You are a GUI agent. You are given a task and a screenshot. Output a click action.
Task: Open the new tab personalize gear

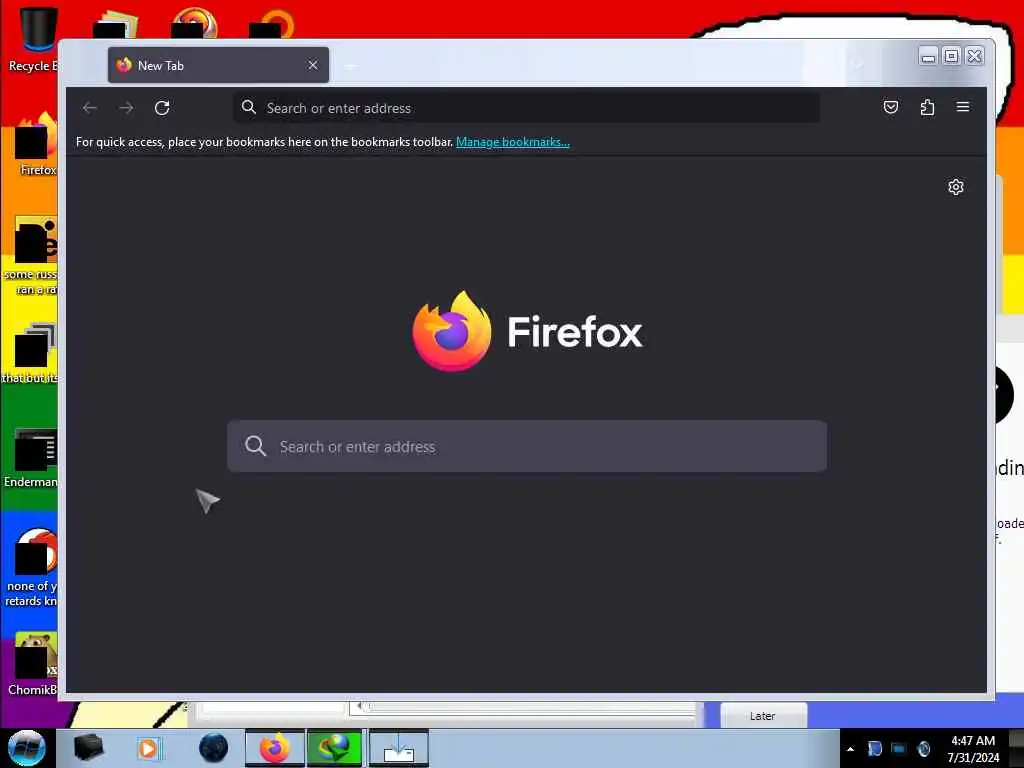click(x=955, y=187)
